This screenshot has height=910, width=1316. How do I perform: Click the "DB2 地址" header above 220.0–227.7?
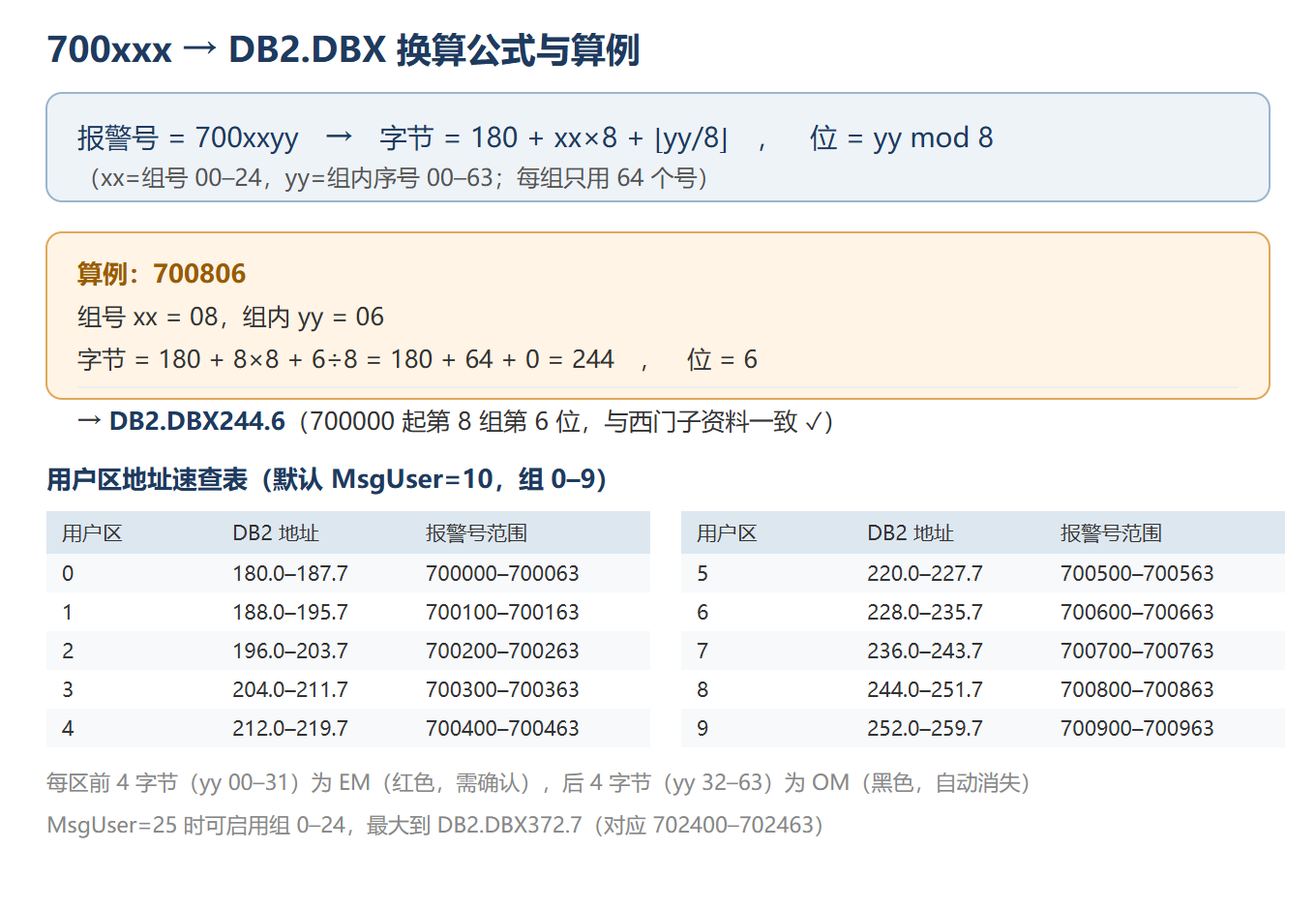(911, 533)
